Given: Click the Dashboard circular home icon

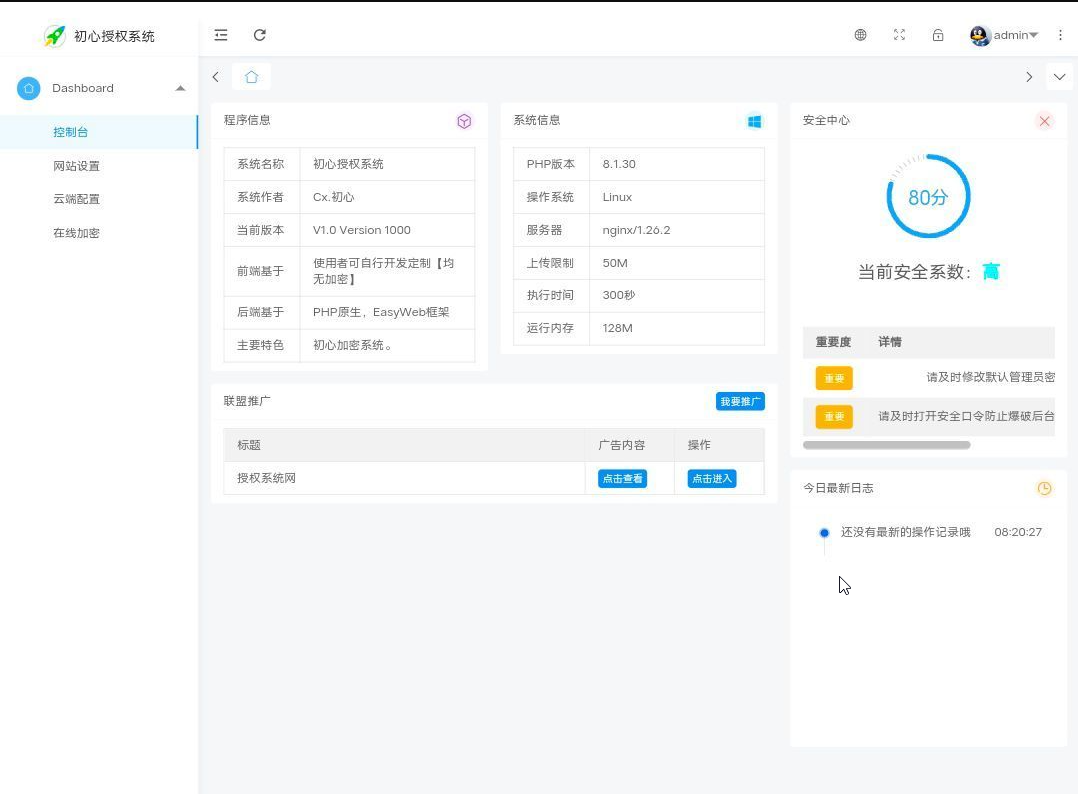Looking at the screenshot, I should point(28,88).
